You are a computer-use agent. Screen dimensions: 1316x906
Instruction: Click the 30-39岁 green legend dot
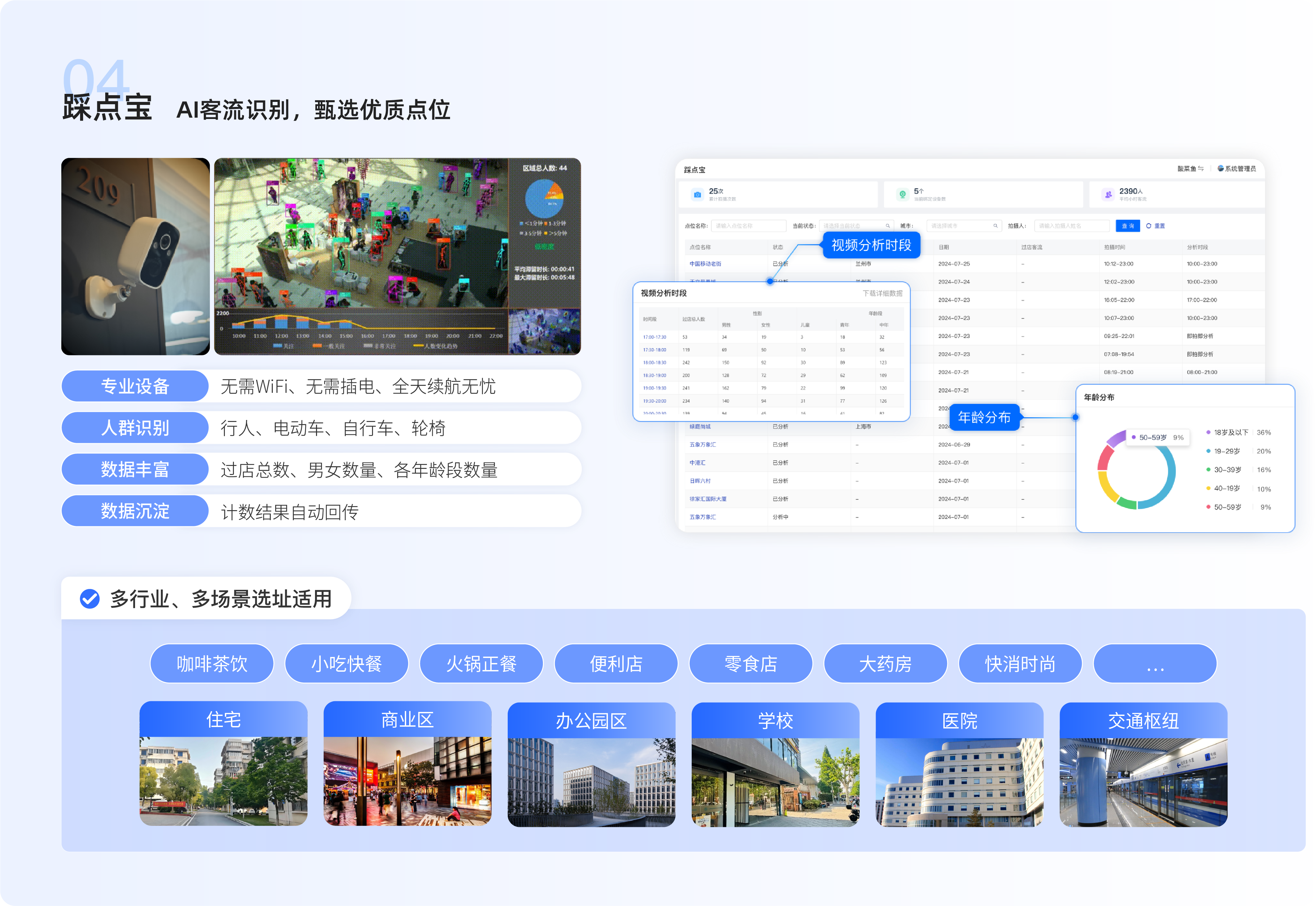tap(1208, 470)
